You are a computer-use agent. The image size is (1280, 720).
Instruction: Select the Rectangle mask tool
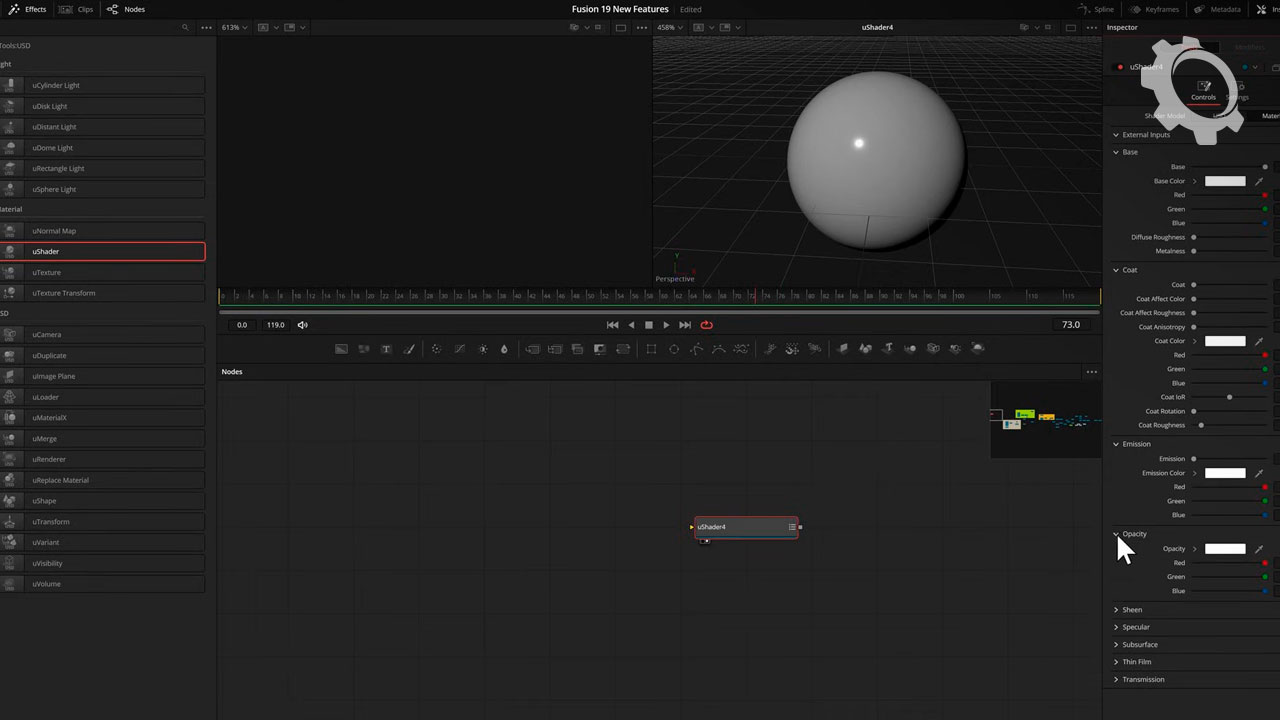tap(651, 349)
